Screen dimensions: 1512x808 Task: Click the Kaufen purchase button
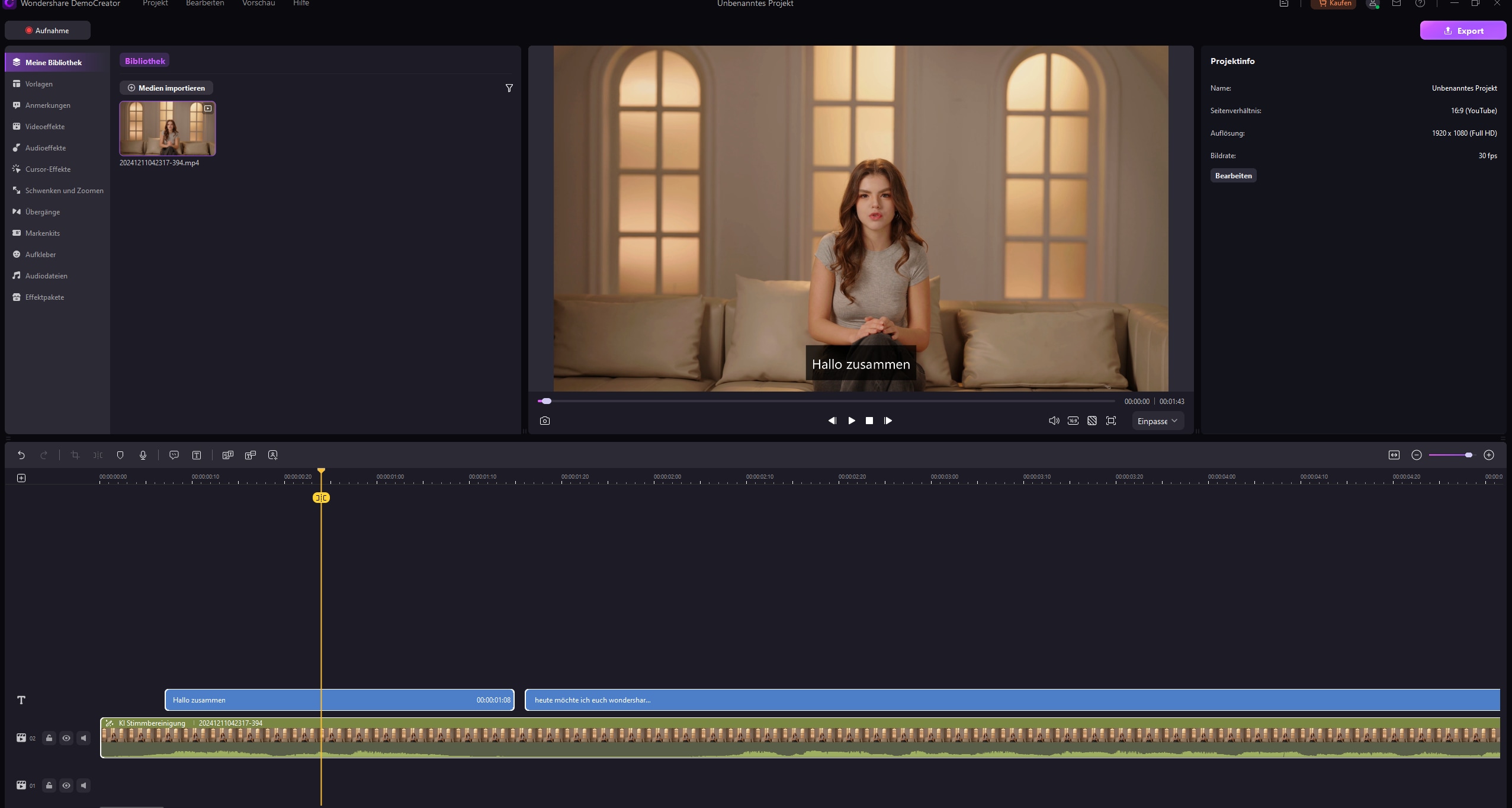1334,4
